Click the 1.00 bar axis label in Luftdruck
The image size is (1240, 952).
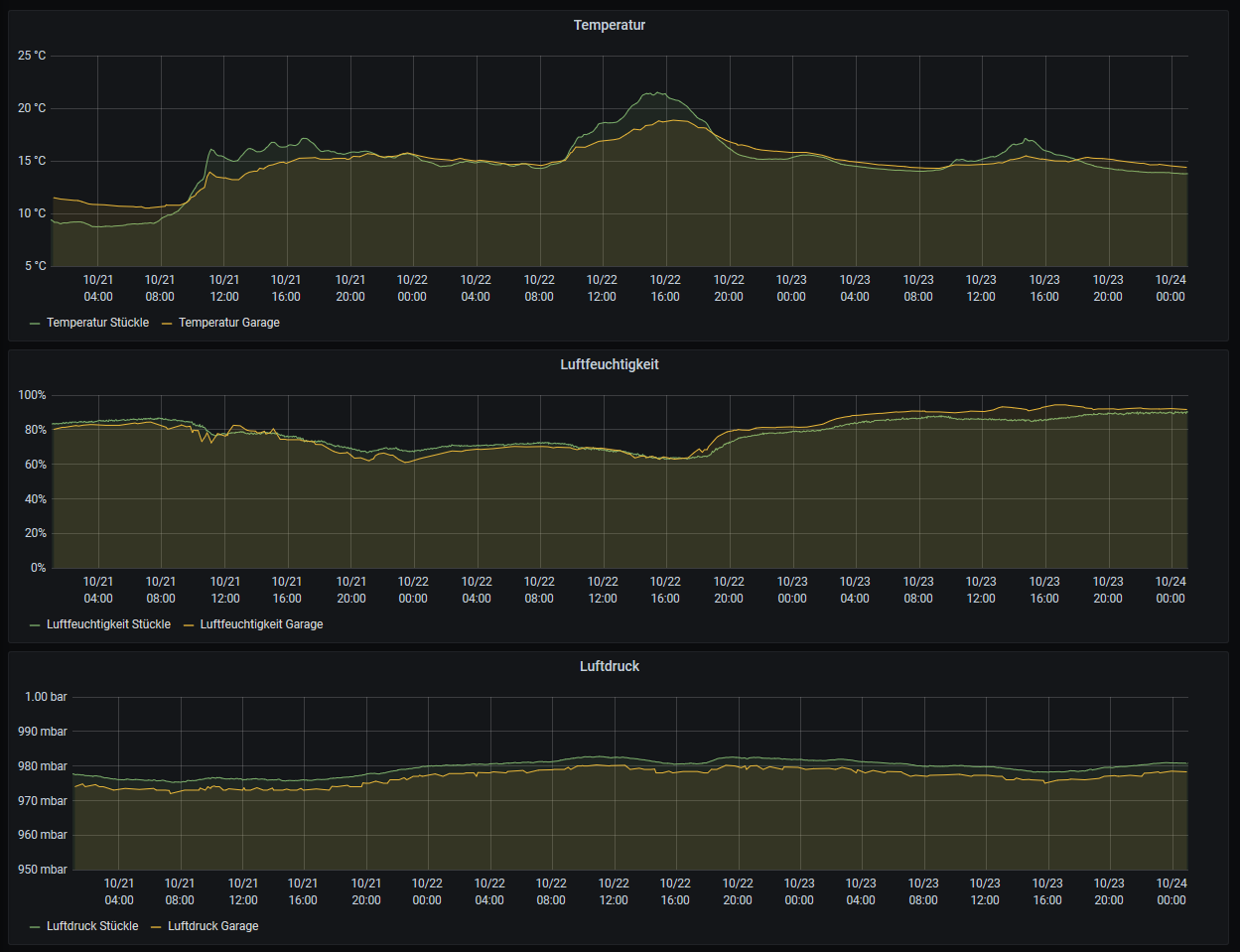[x=46, y=697]
